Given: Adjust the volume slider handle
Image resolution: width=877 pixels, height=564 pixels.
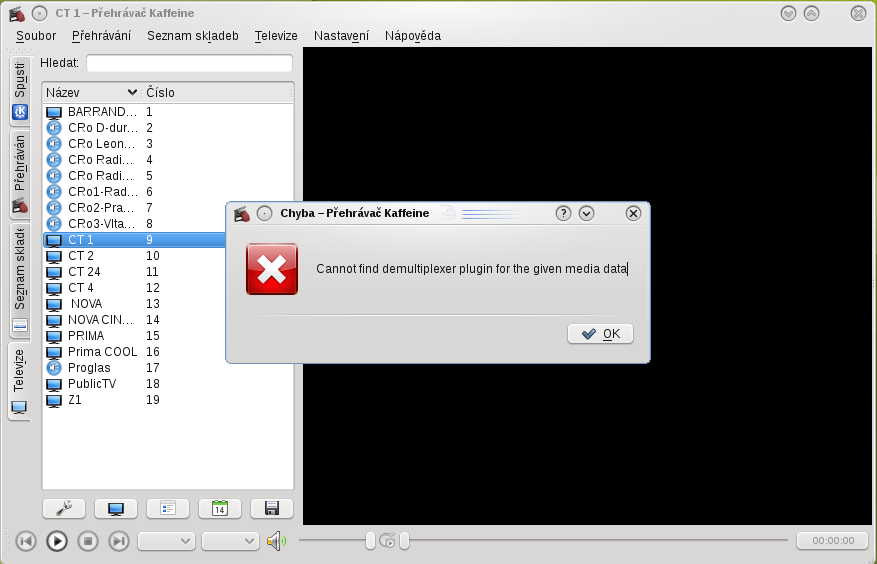Looking at the screenshot, I should 370,540.
